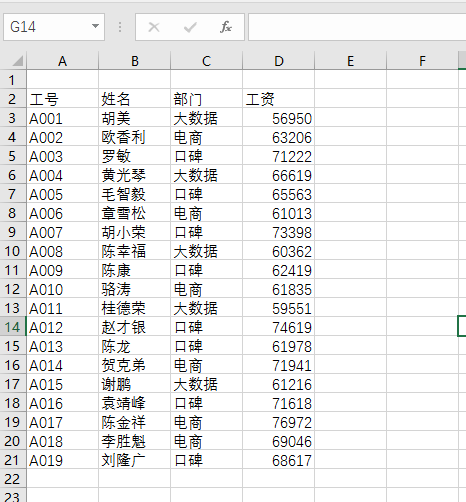Select column C header
Image resolution: width=466 pixels, height=502 pixels.
[x=207, y=61]
